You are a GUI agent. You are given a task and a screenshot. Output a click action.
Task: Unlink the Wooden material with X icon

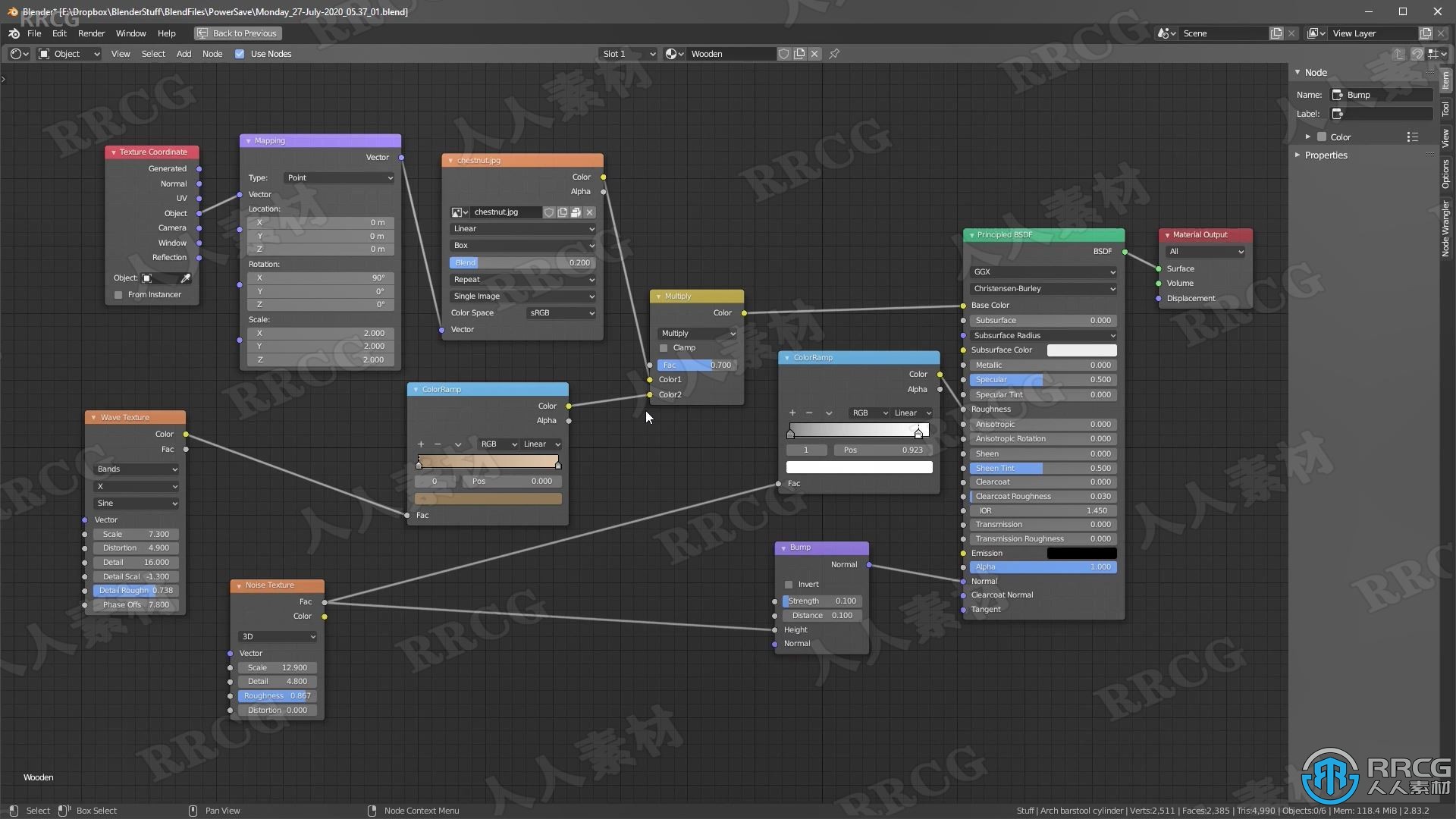tap(814, 54)
